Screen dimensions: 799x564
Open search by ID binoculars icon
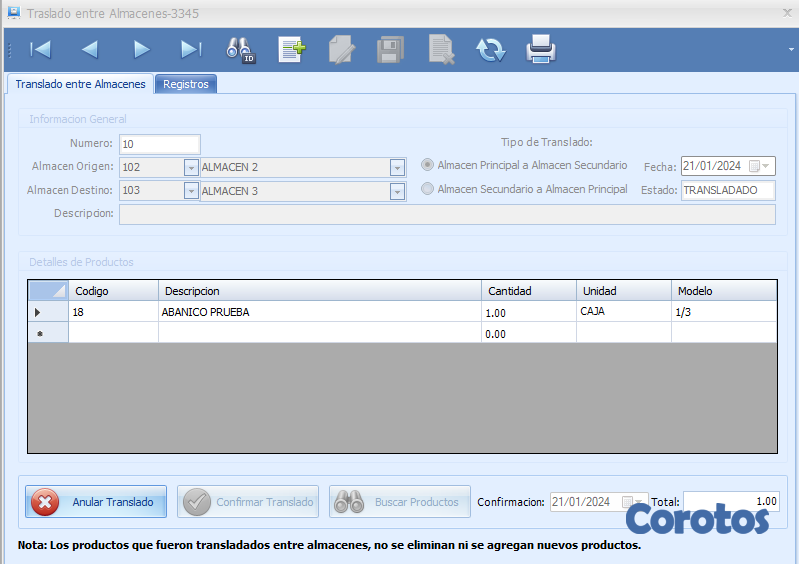[x=241, y=49]
